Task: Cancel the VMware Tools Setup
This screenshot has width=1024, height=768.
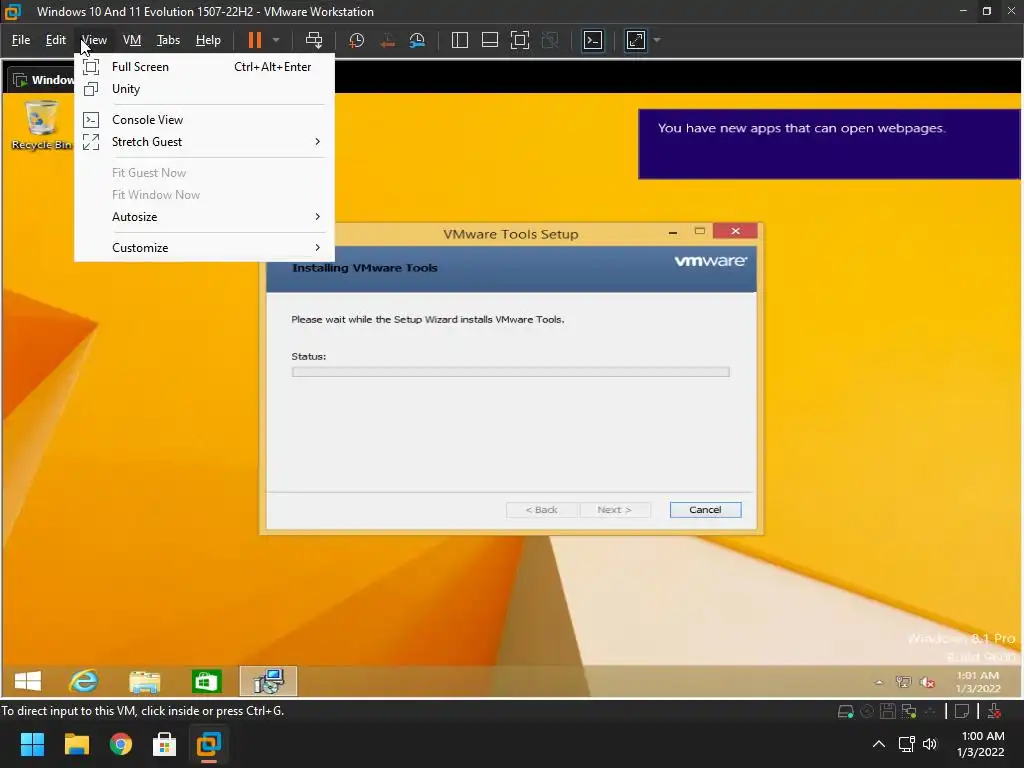Action: pos(705,510)
